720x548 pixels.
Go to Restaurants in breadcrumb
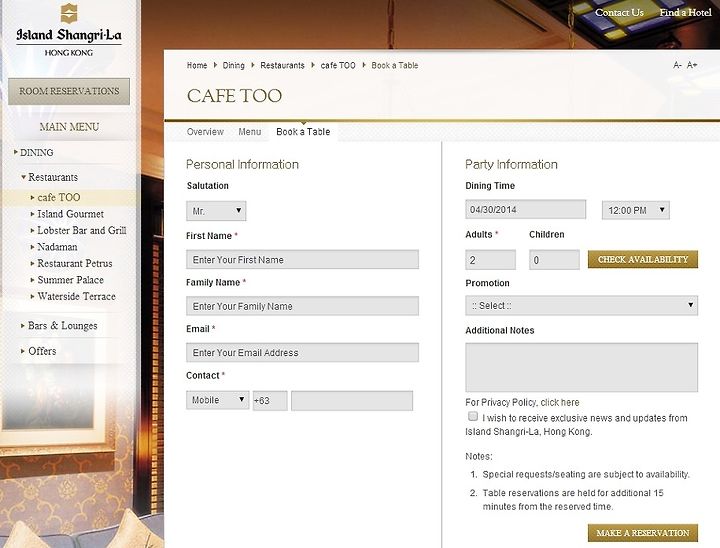[x=282, y=65]
